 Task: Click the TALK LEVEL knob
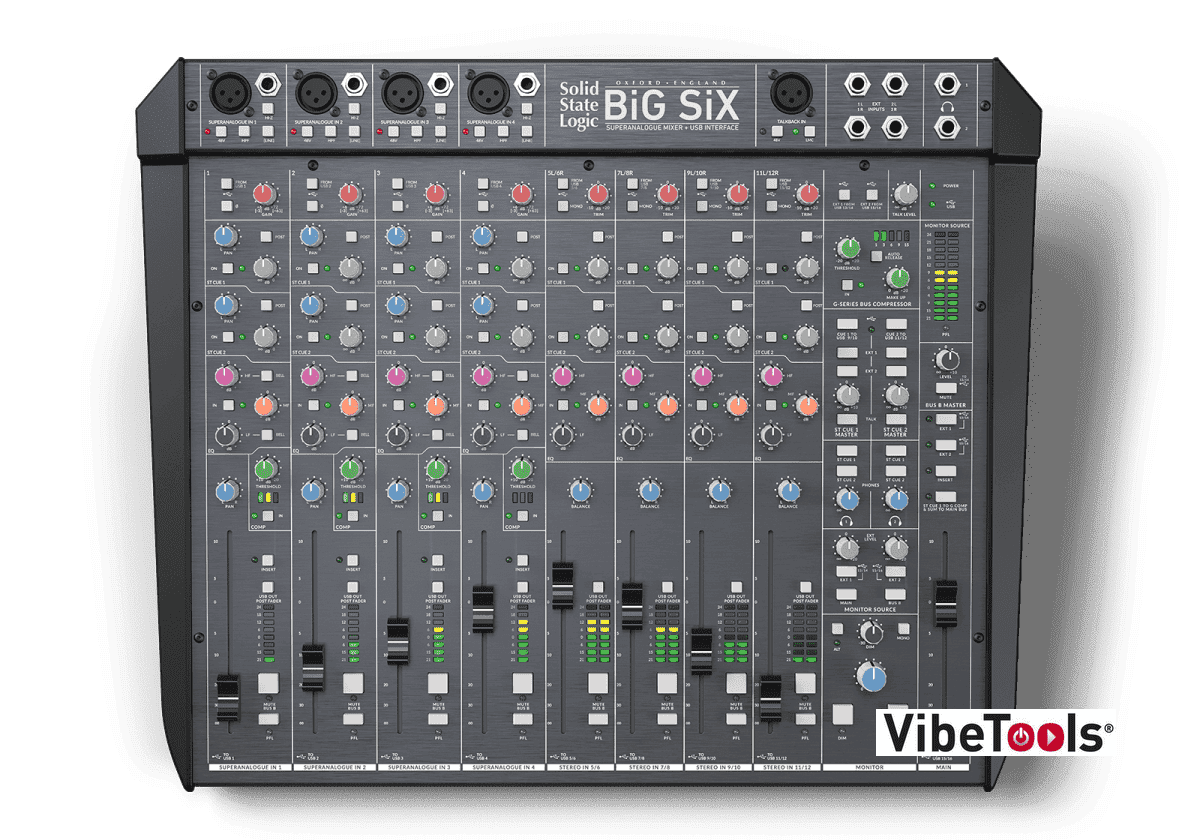905,194
